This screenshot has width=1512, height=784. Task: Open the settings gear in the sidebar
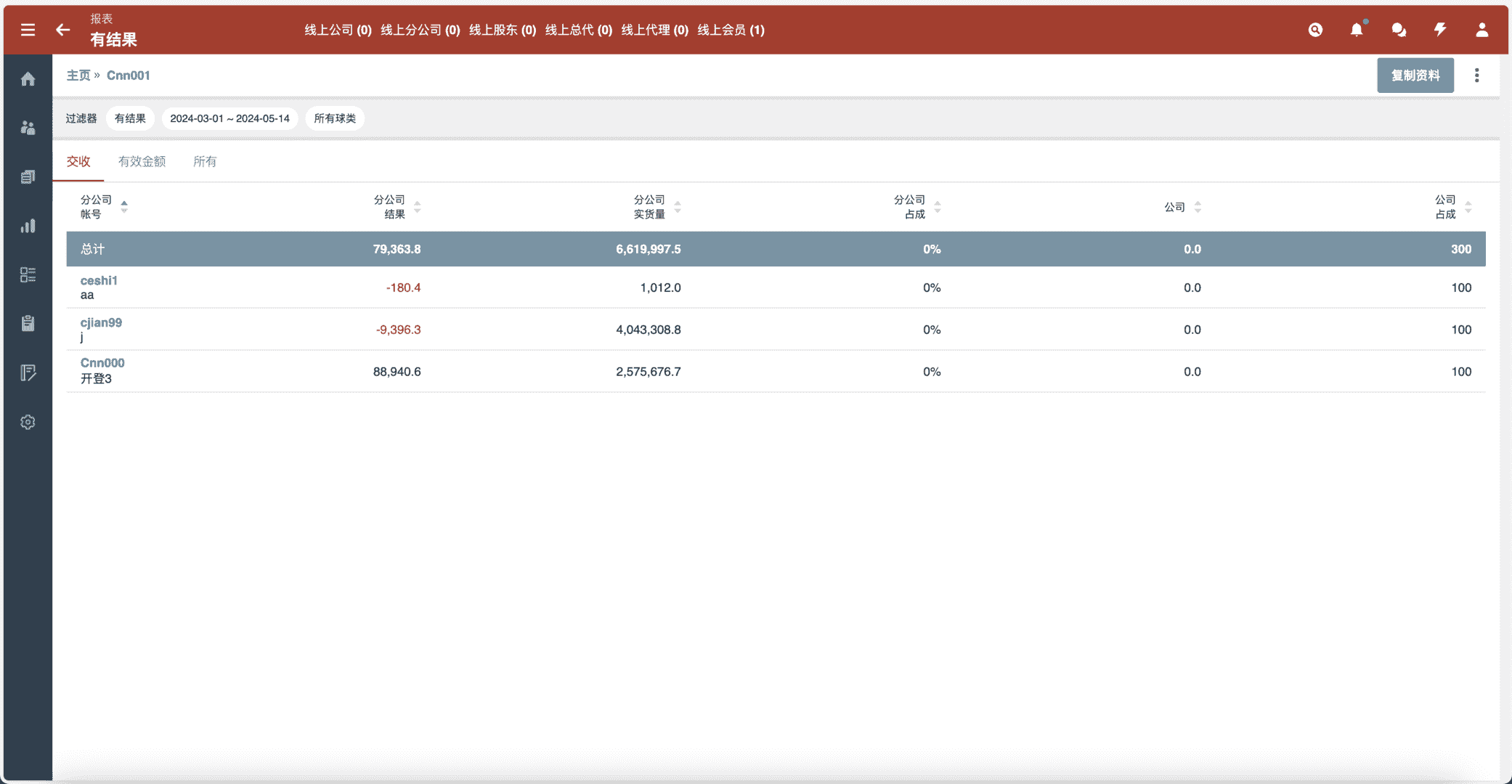(x=28, y=422)
